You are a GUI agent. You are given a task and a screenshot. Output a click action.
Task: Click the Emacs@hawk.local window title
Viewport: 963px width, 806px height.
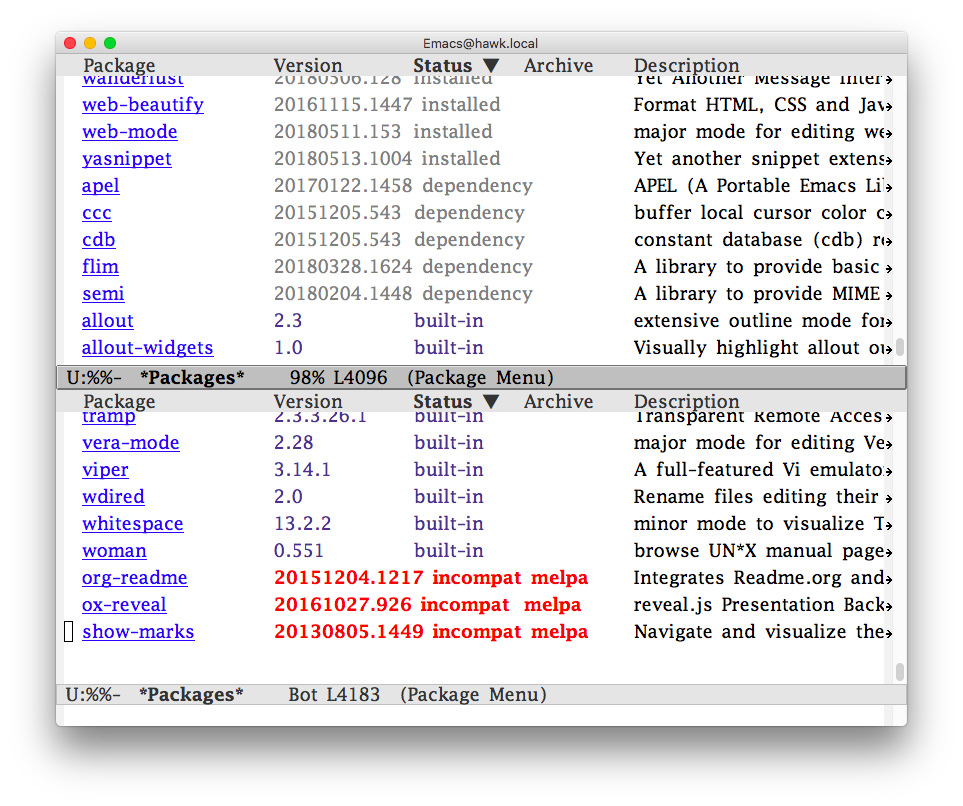(x=480, y=43)
